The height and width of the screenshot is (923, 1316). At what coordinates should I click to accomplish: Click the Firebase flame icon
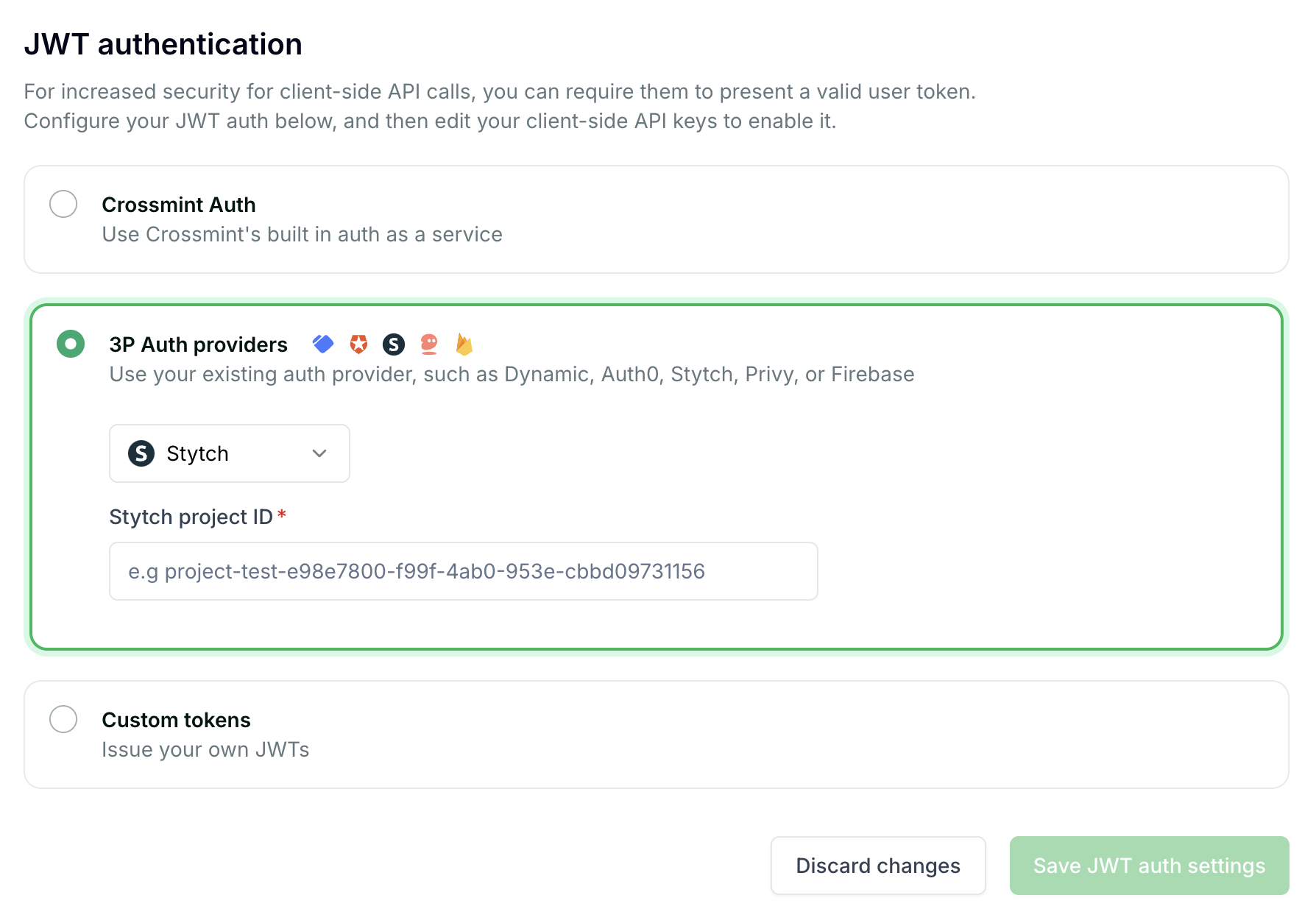coord(464,344)
